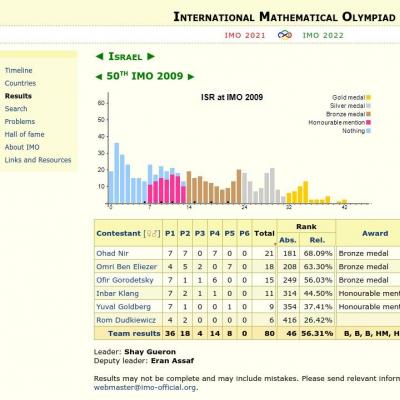Image resolution: width=400 pixels, height=400 pixels.
Task: Click right arrow after 50th IMO 2009
Action: [x=191, y=77]
